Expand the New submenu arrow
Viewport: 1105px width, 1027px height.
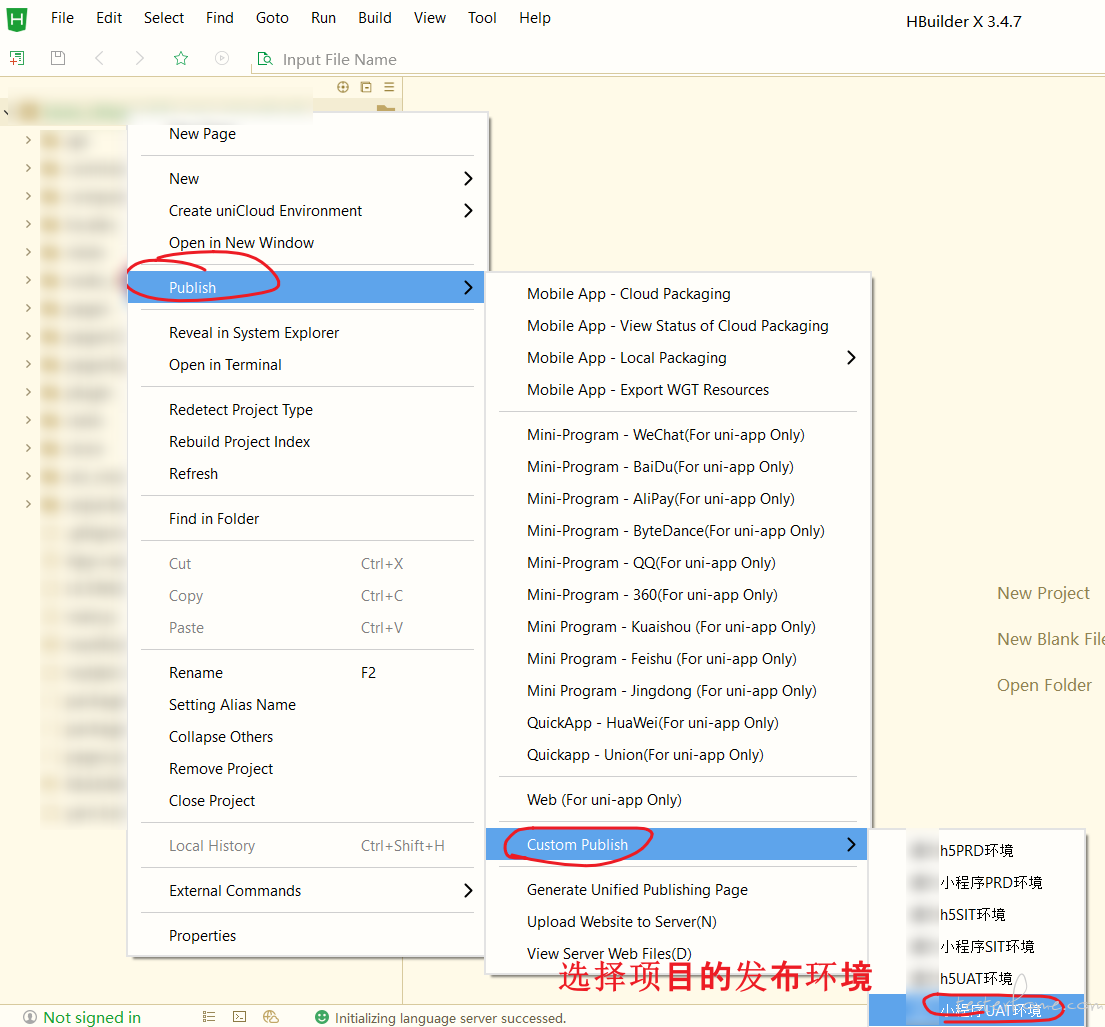(468, 178)
